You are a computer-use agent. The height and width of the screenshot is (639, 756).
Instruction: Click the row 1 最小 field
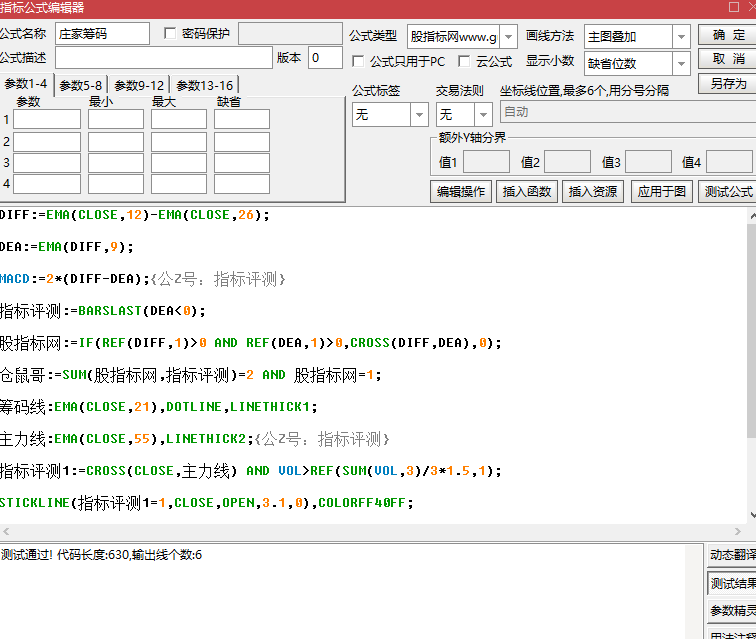[116, 119]
